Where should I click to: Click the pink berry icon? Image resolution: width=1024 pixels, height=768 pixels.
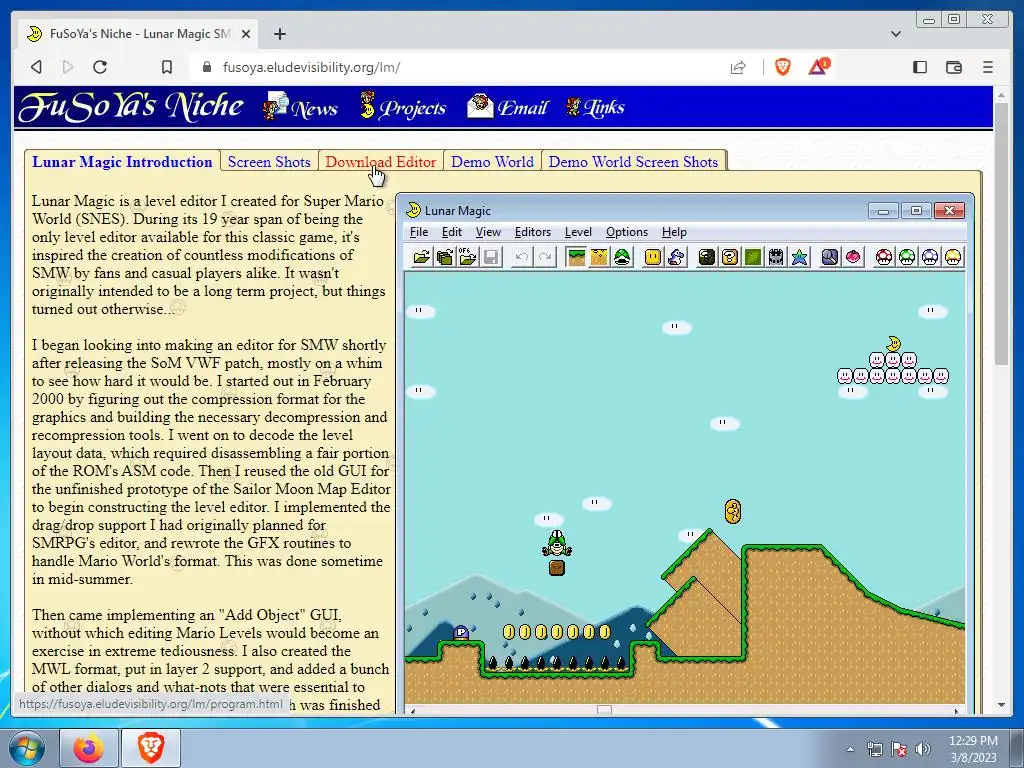point(853,257)
